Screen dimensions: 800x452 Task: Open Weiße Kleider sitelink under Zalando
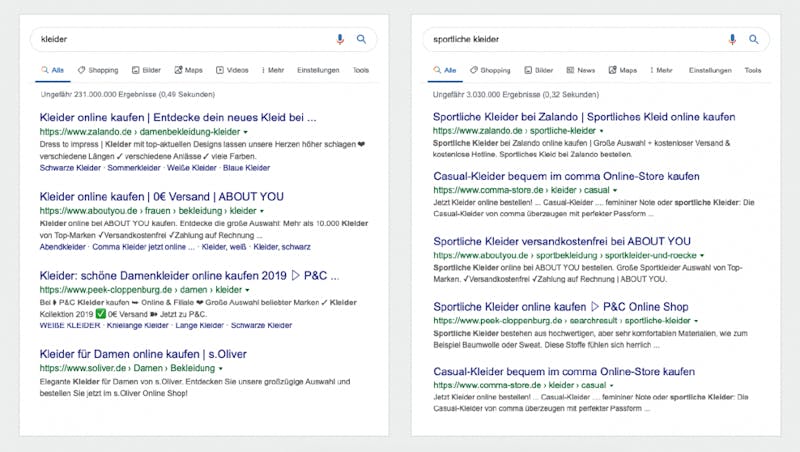pyautogui.click(x=192, y=168)
